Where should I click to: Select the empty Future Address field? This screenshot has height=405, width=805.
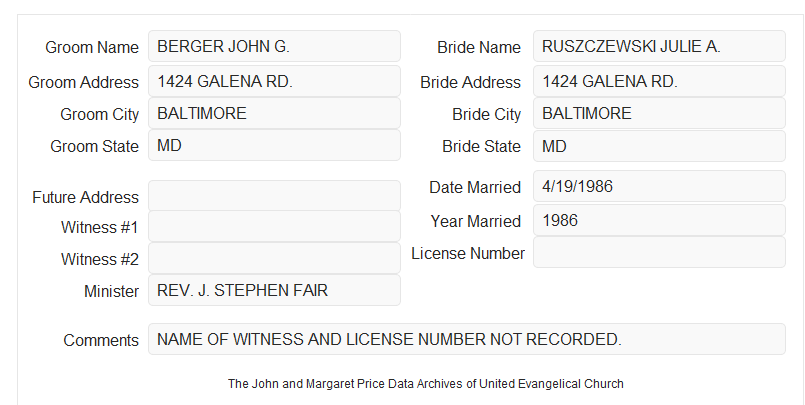click(x=274, y=196)
